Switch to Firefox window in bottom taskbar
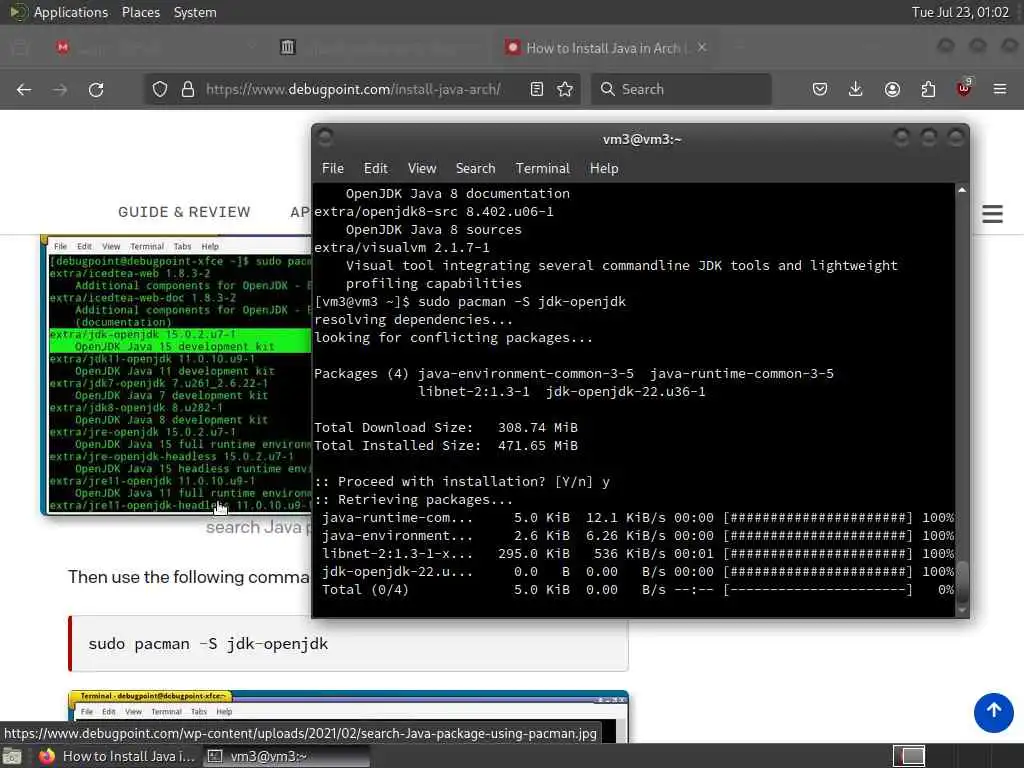 point(116,756)
